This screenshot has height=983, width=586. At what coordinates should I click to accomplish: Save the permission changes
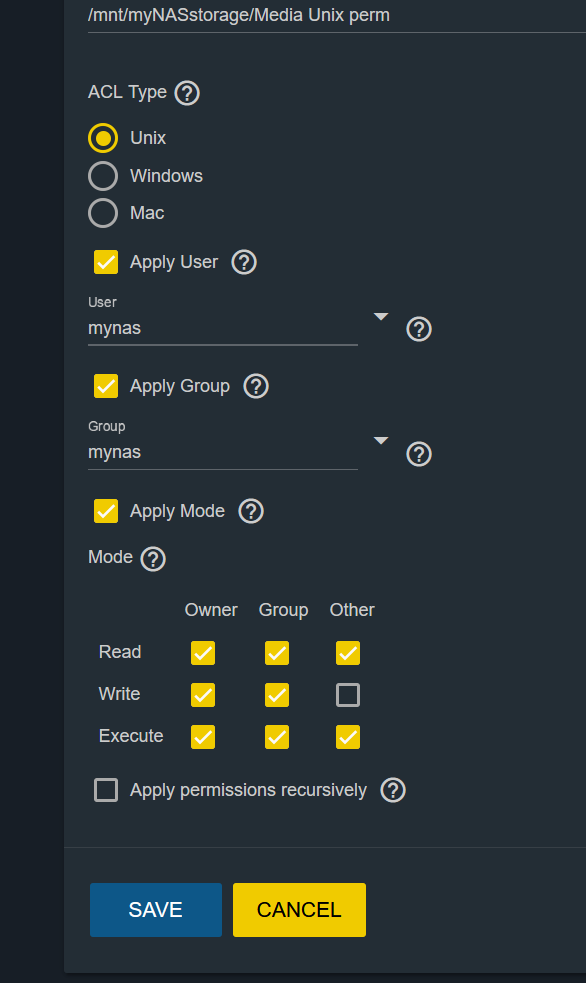155,910
